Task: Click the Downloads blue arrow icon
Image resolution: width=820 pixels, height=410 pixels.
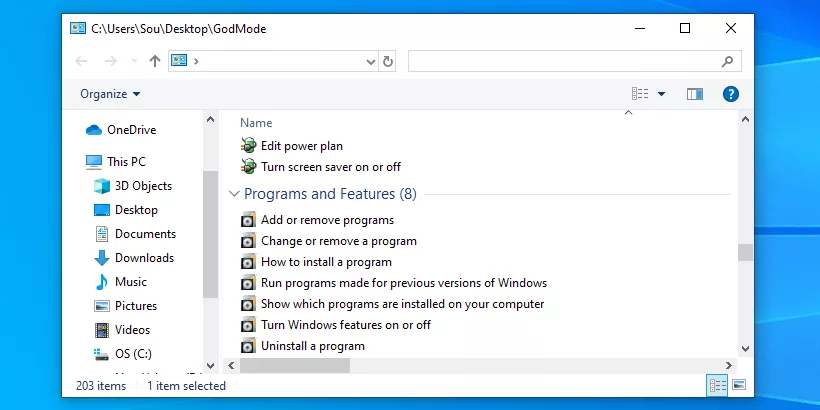Action: coord(101,258)
